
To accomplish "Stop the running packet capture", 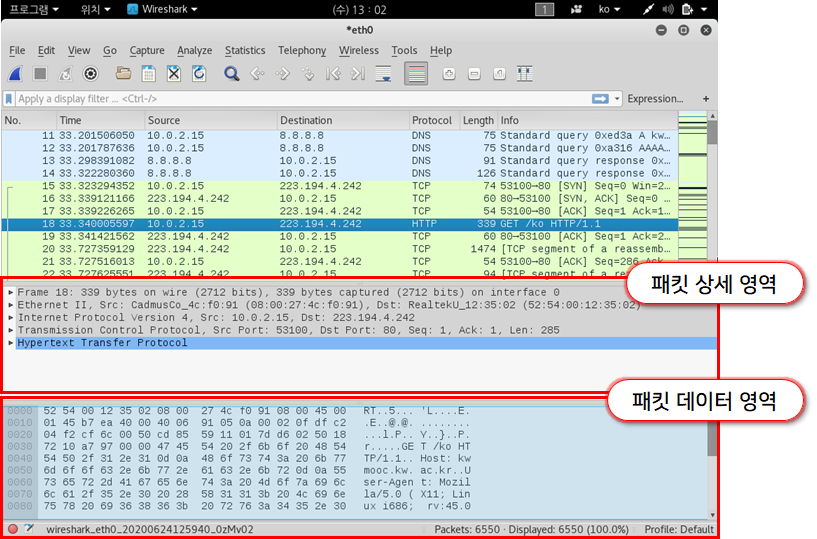I will coord(40,74).
